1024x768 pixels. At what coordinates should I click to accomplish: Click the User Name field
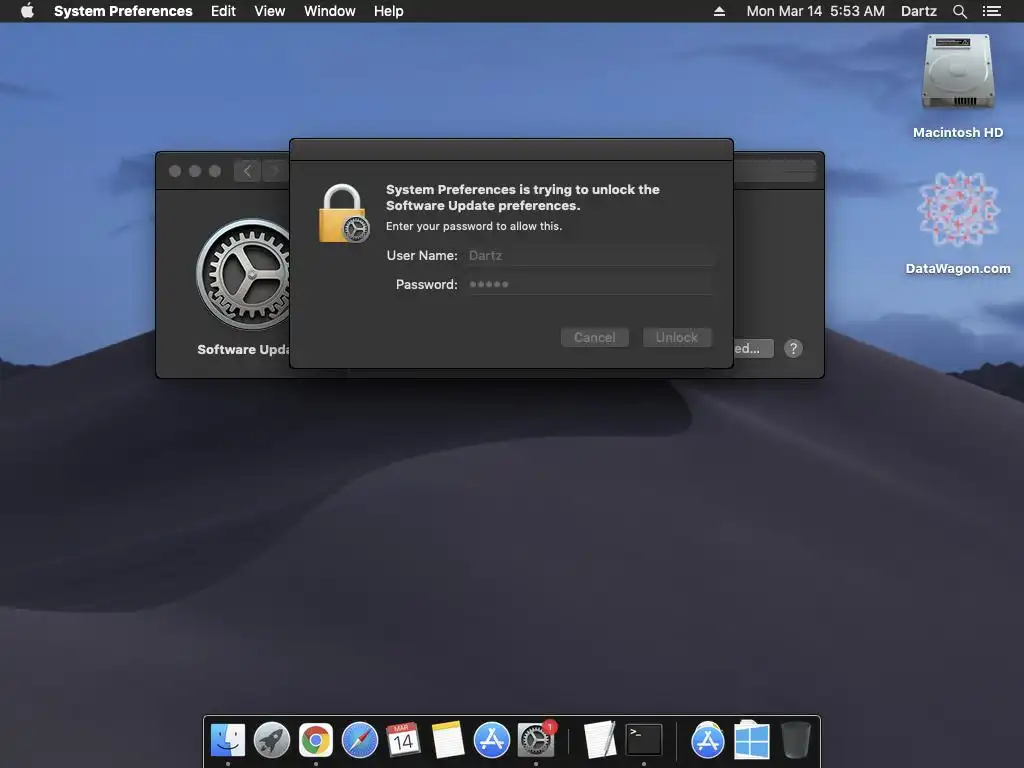588,255
